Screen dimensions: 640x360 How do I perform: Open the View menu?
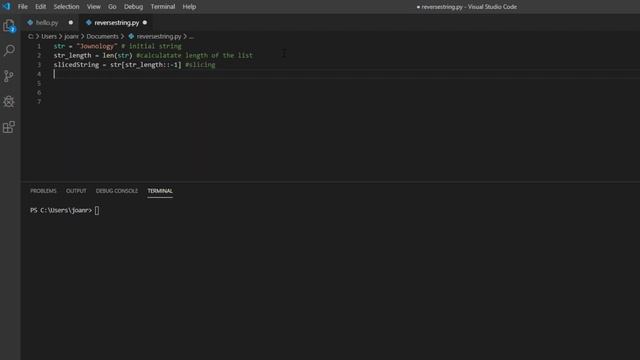93,7
